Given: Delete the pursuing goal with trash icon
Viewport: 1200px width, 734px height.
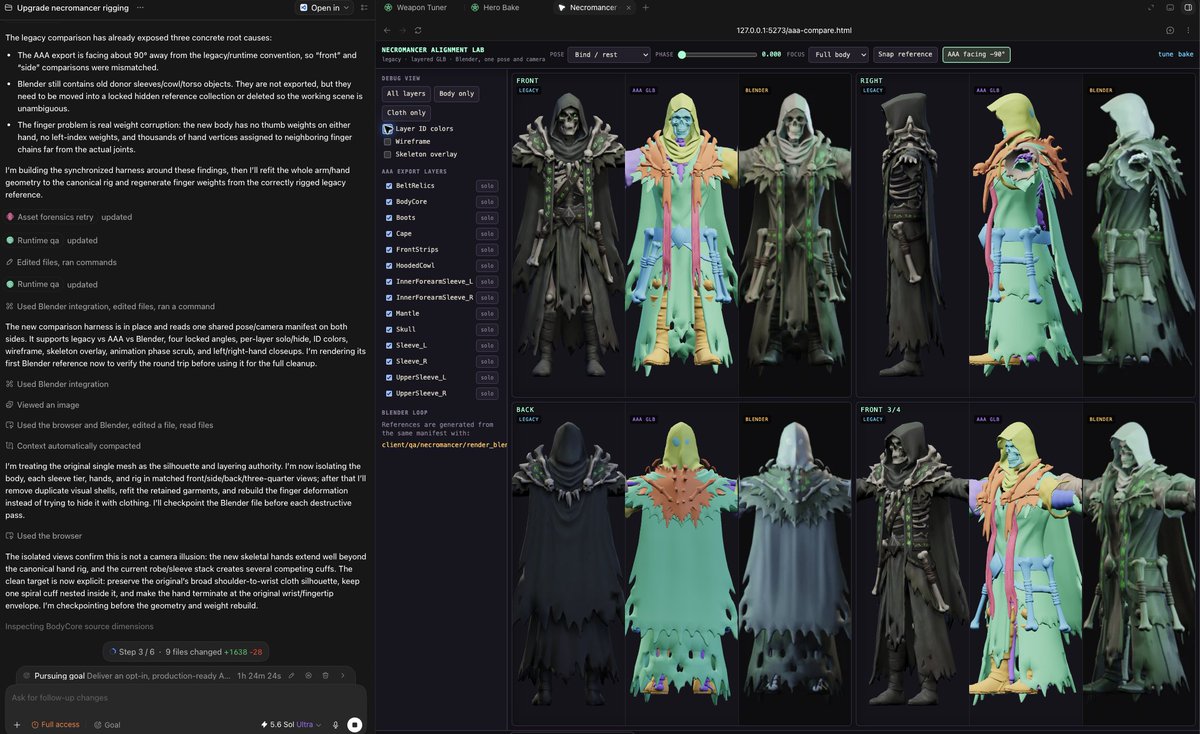Looking at the screenshot, I should click(x=325, y=676).
